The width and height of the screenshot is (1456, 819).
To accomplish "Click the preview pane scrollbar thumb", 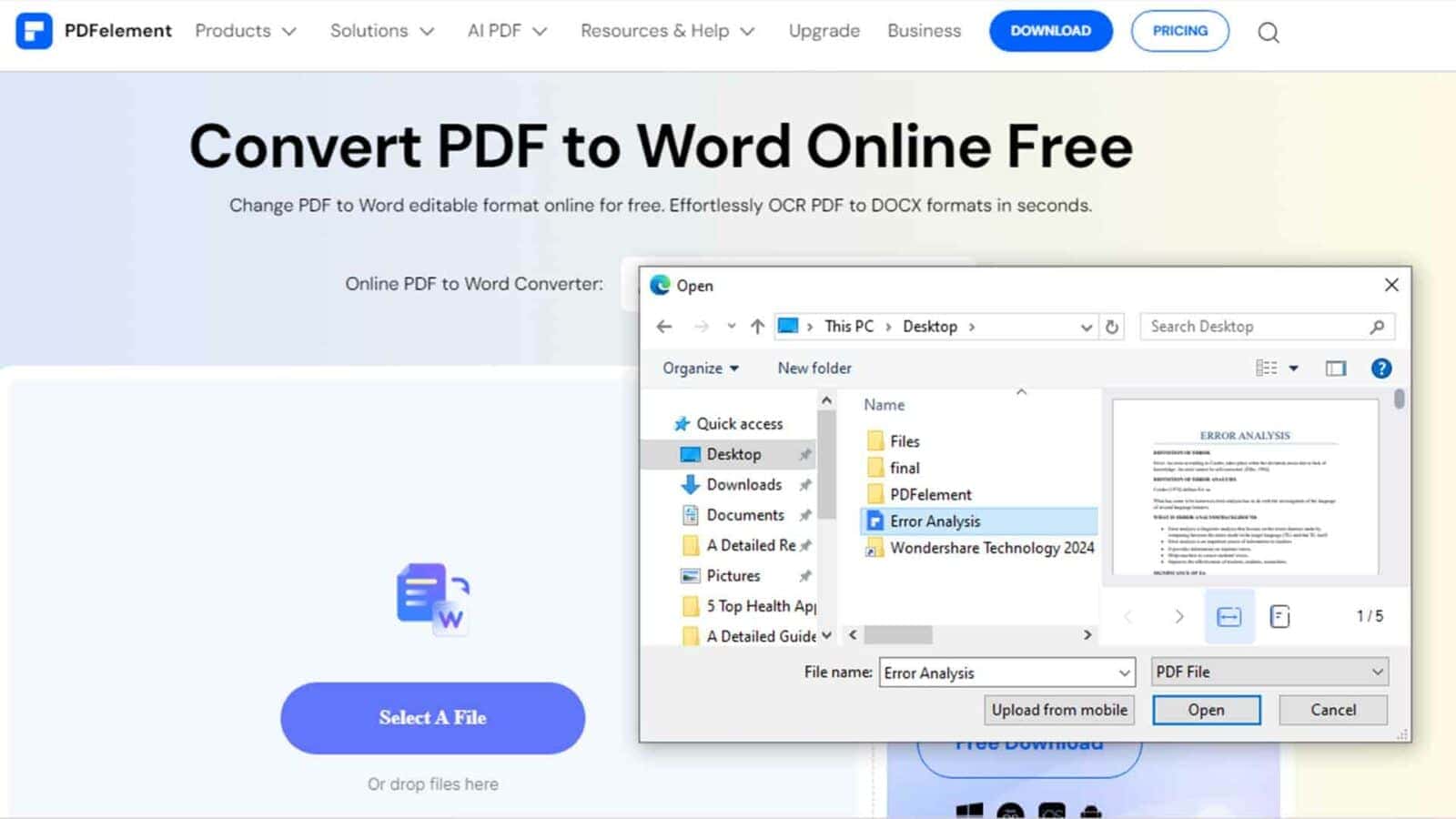I will pyautogui.click(x=1400, y=399).
